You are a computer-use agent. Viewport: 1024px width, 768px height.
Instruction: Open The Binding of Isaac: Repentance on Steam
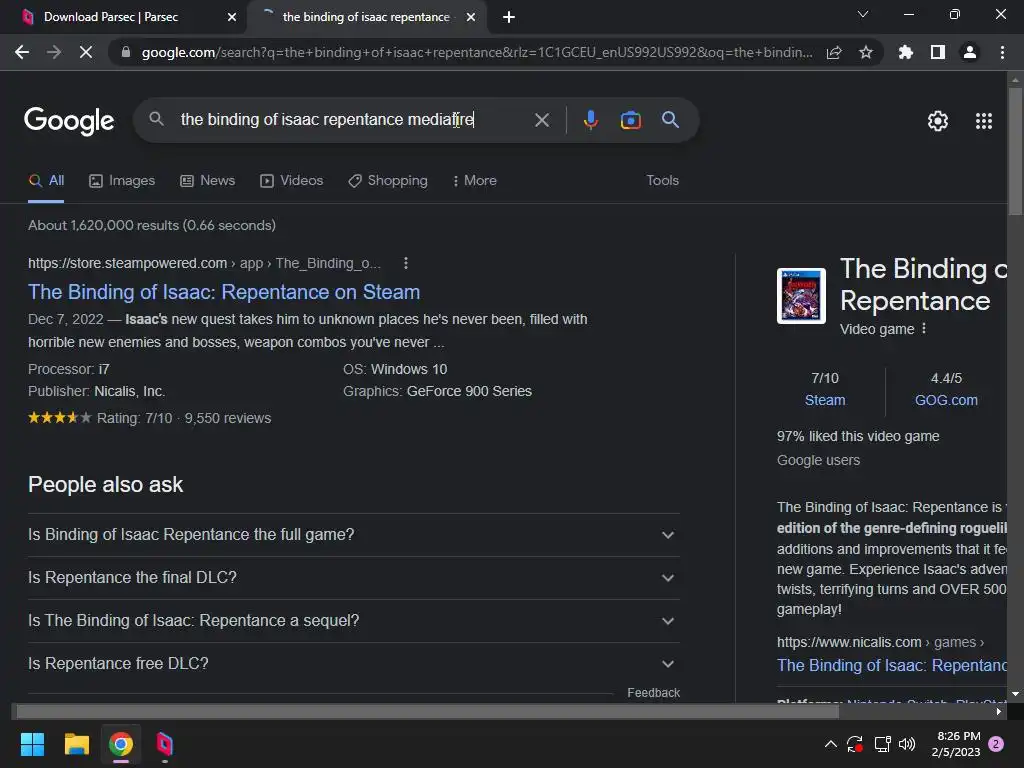224,292
